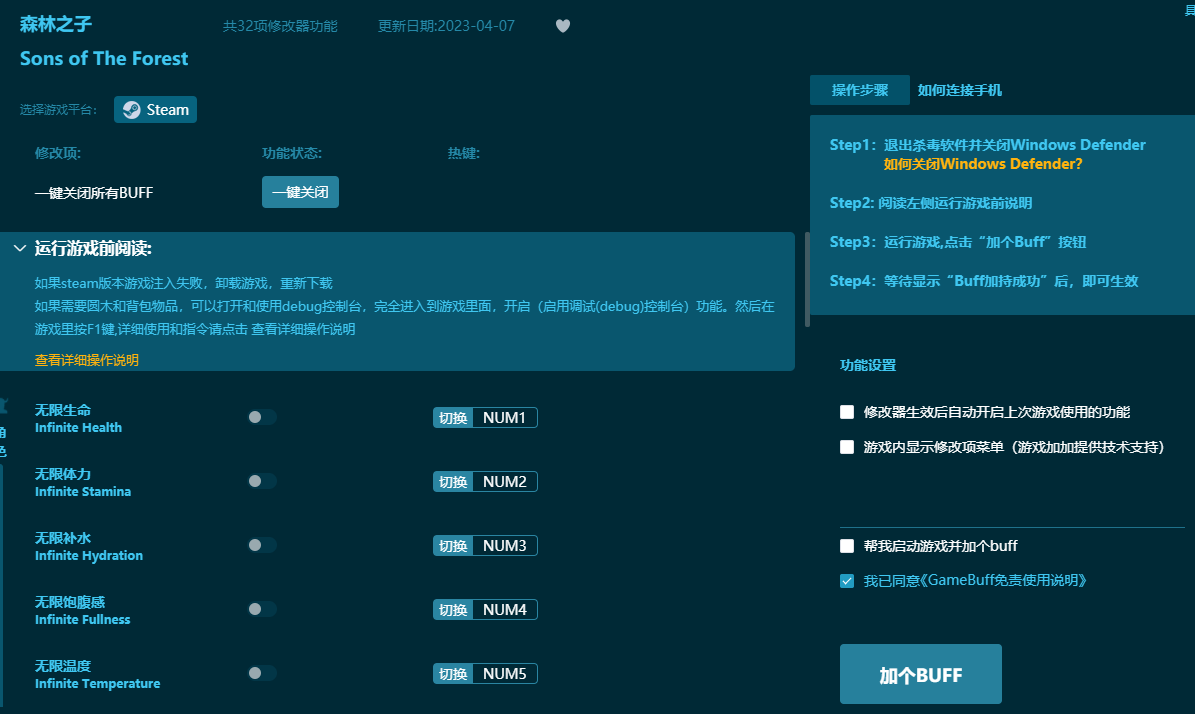Image resolution: width=1195 pixels, height=714 pixels.
Task: Click the 加个BUFF button
Action: point(921,674)
